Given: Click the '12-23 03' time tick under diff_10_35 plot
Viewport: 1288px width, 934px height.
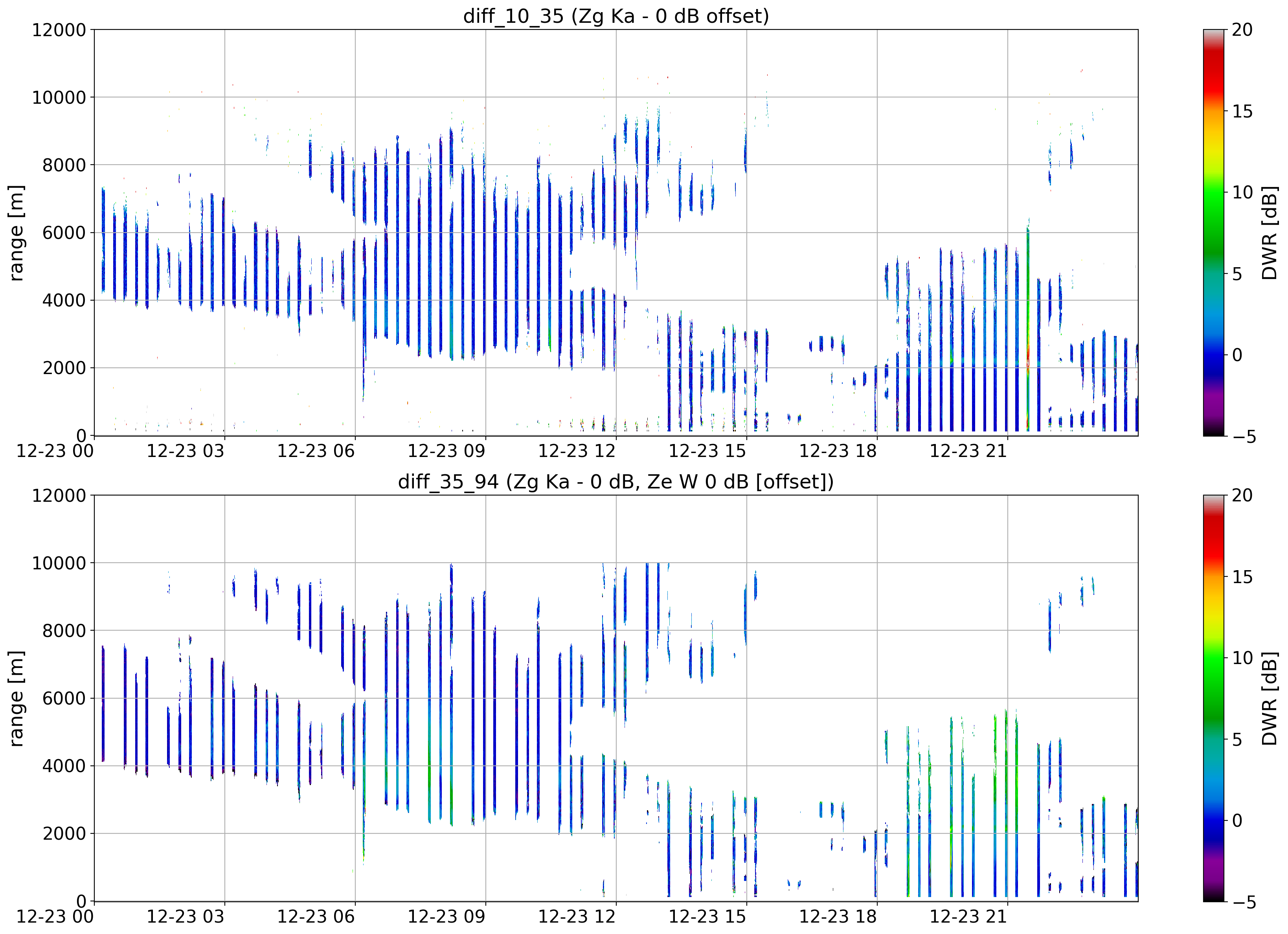Looking at the screenshot, I should (x=186, y=451).
